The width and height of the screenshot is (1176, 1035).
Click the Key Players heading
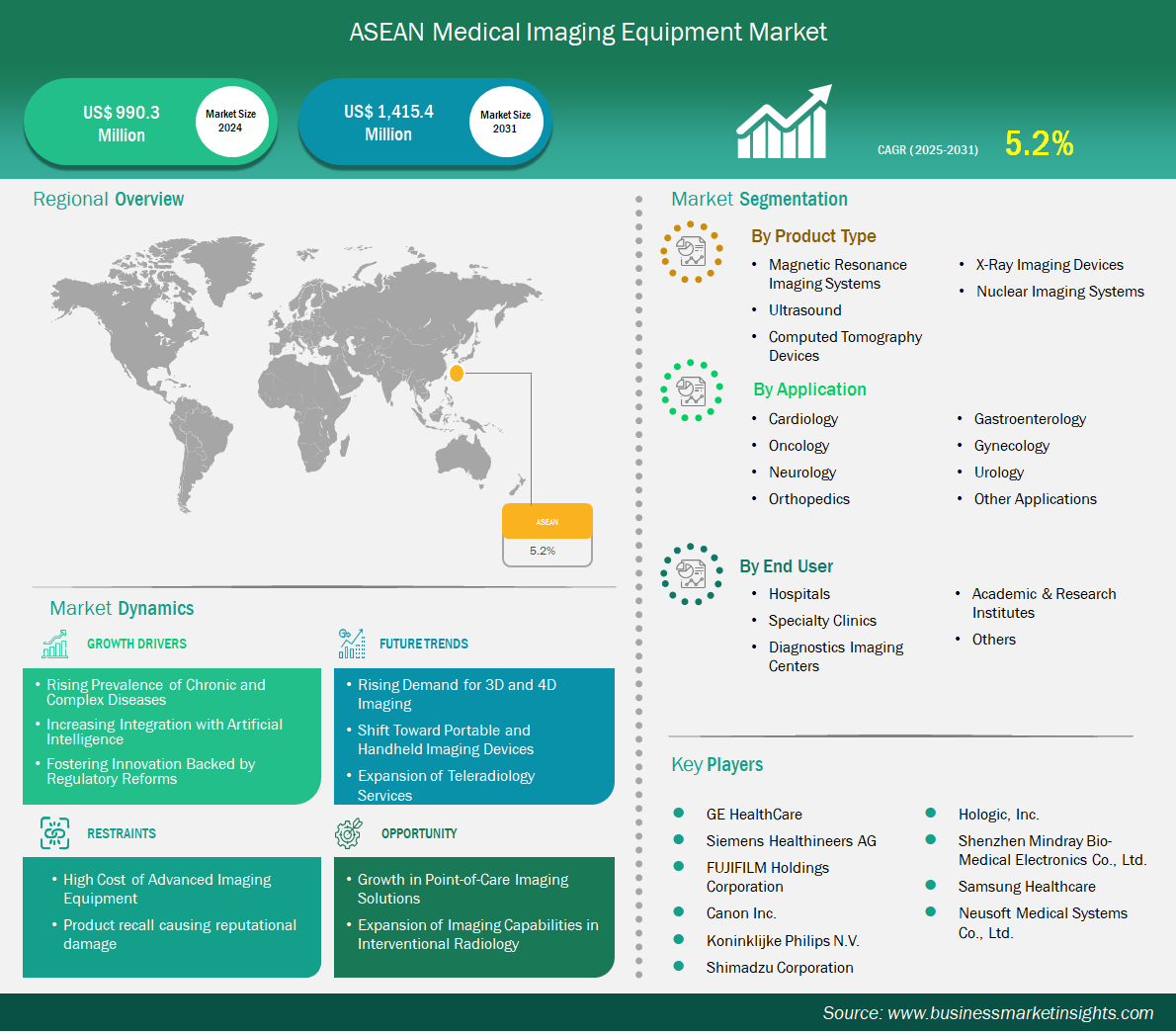(717, 765)
